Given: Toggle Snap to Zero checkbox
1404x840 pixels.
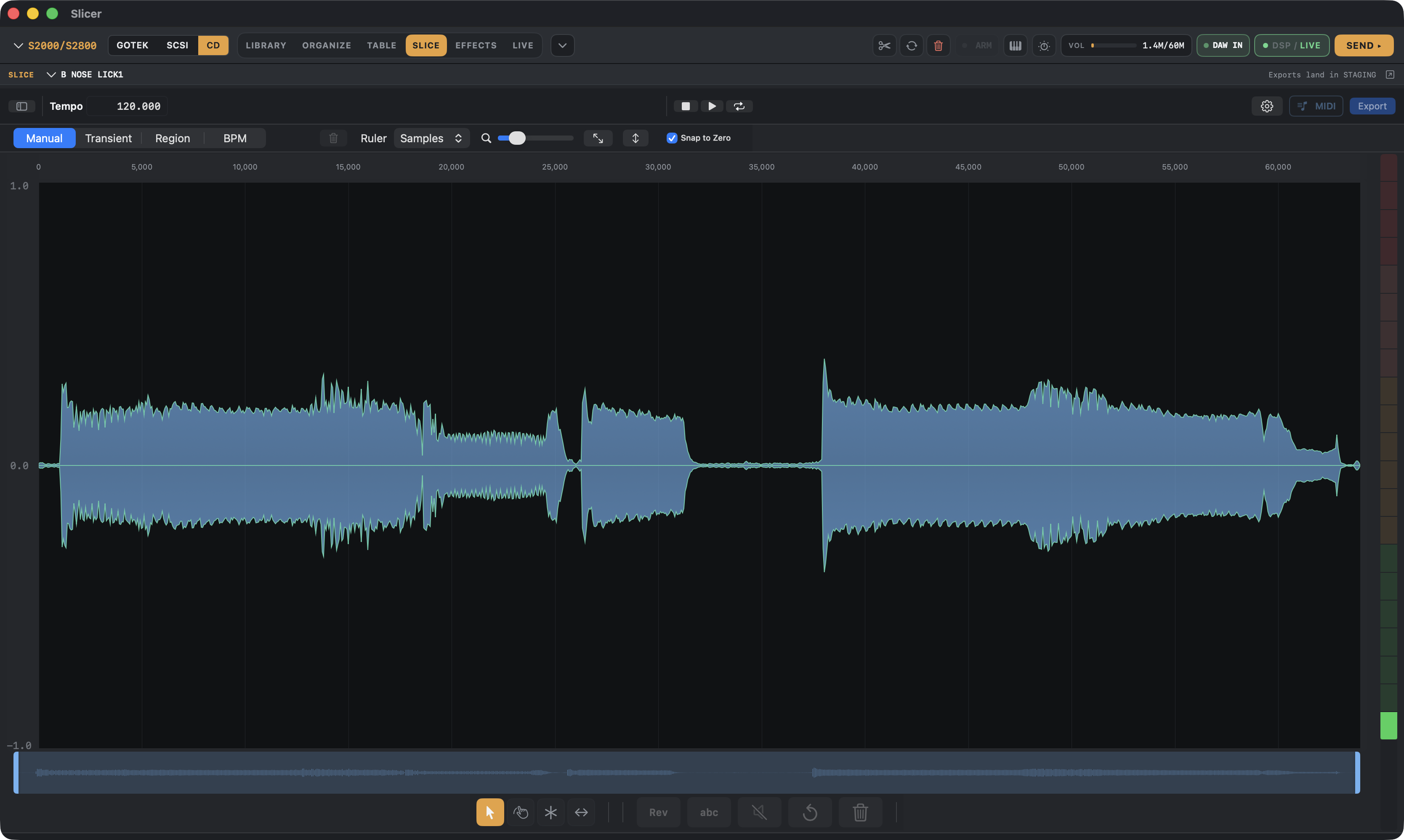Looking at the screenshot, I should click(x=672, y=138).
